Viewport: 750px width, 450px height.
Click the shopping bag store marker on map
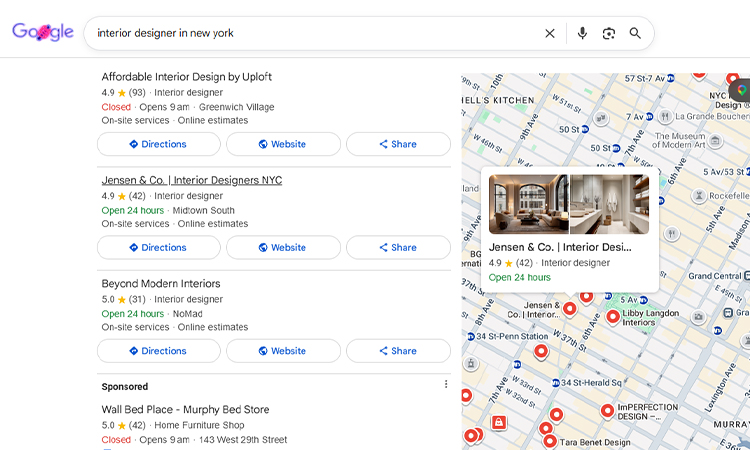coord(498,422)
